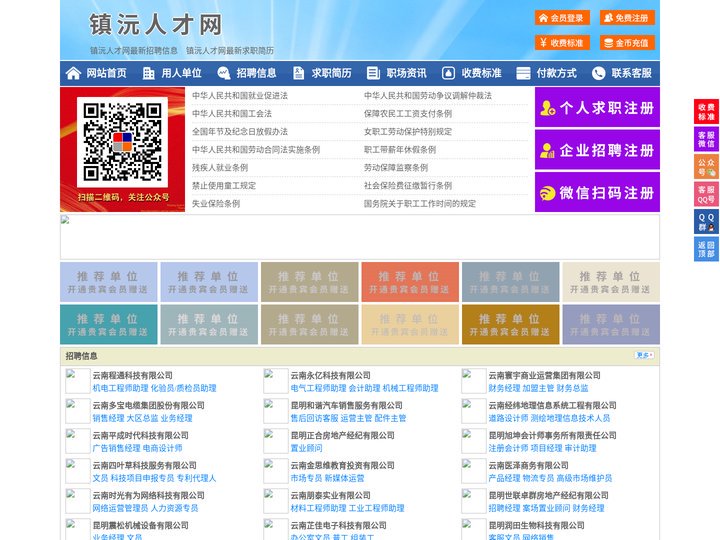This screenshot has height=540, width=720.
Task: Click the 微信扫码注册 banner
Action: pos(597,192)
